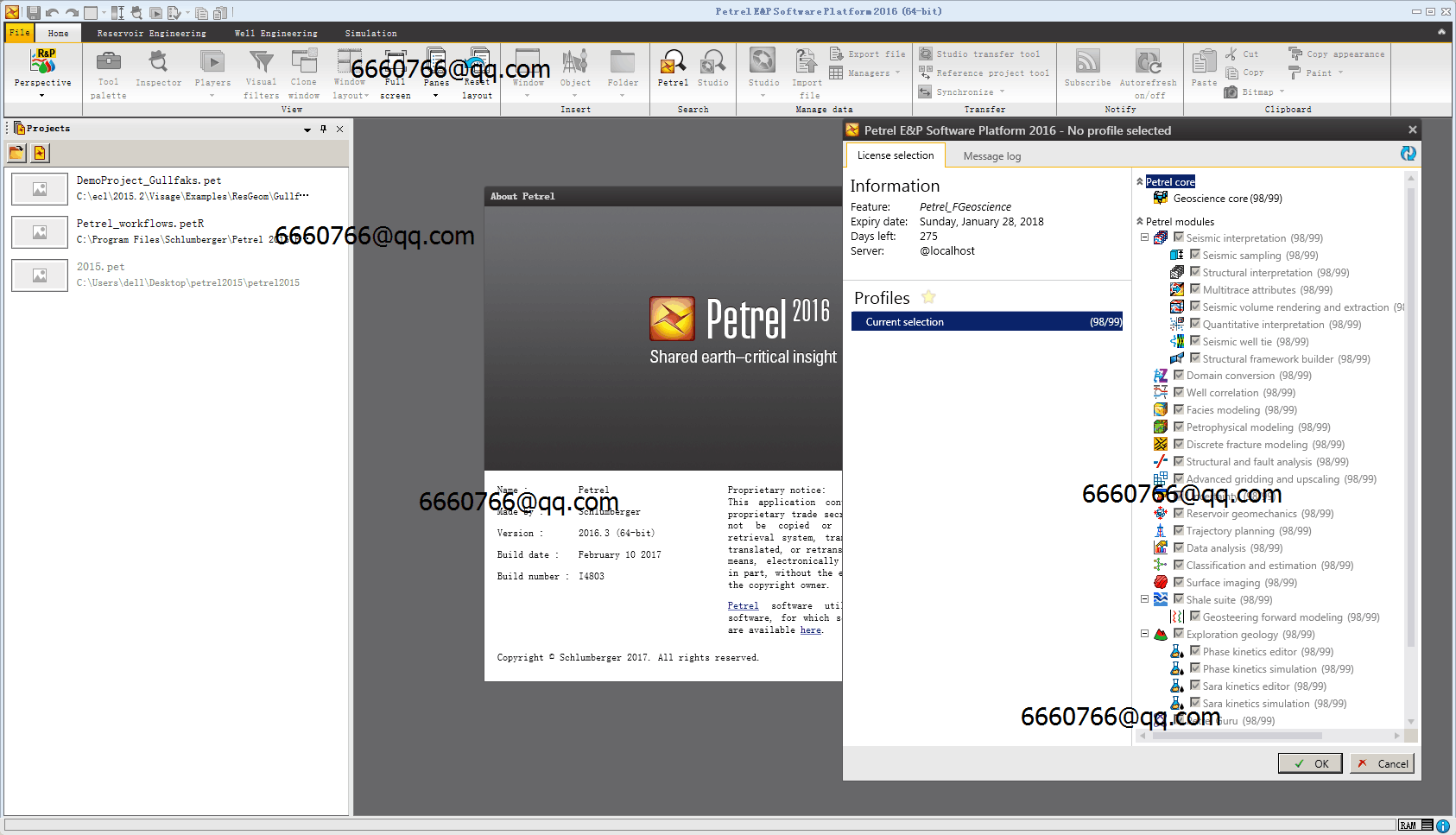This screenshot has width=1456, height=835.
Task: Select the Current selection profile
Action: pyautogui.click(x=987, y=321)
